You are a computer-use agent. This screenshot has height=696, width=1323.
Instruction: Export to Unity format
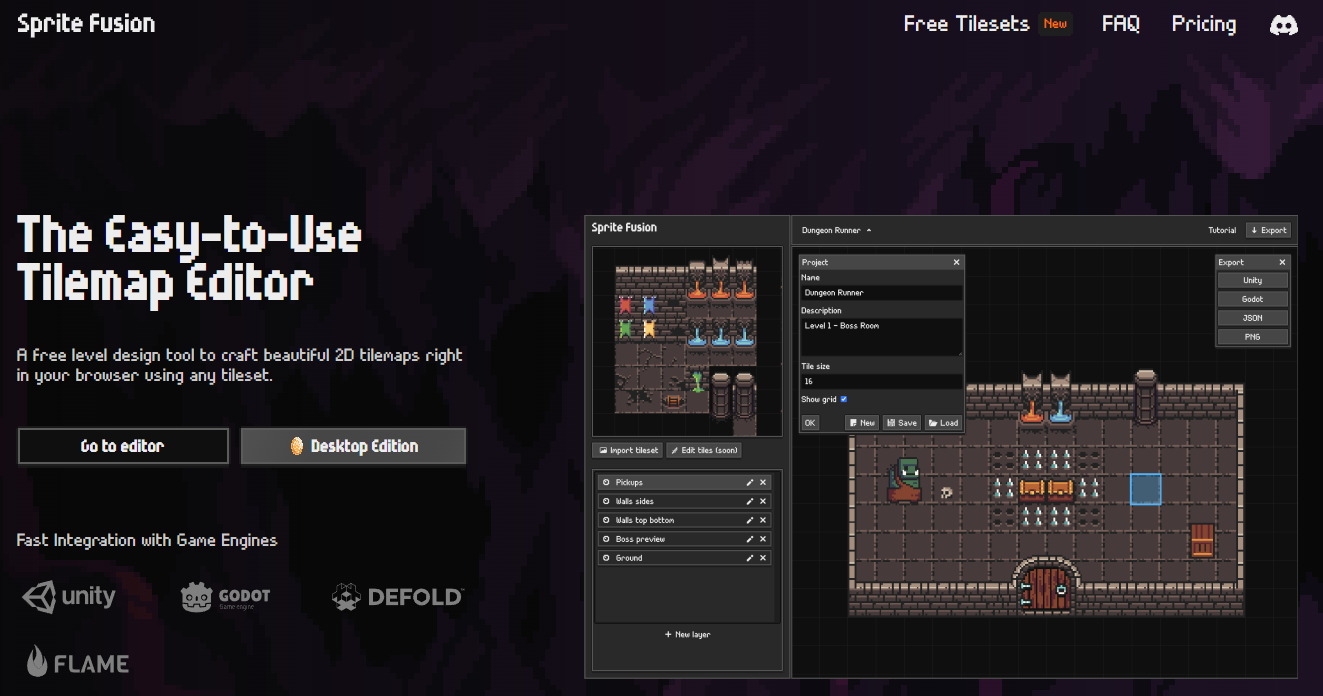(x=1252, y=281)
